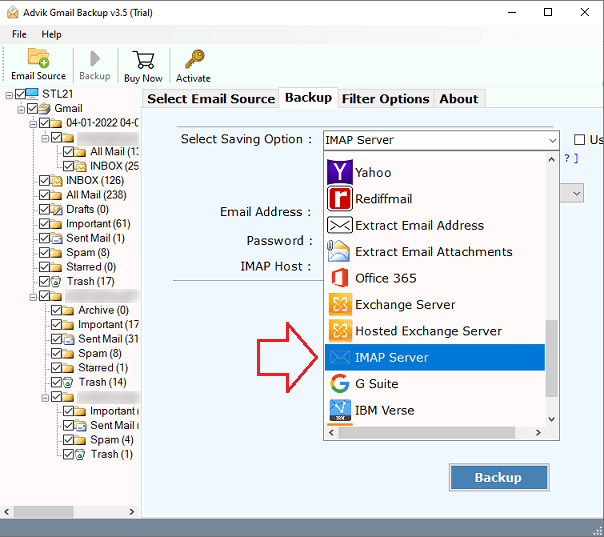Toggle the Spam (4) checkbox

tap(68, 440)
